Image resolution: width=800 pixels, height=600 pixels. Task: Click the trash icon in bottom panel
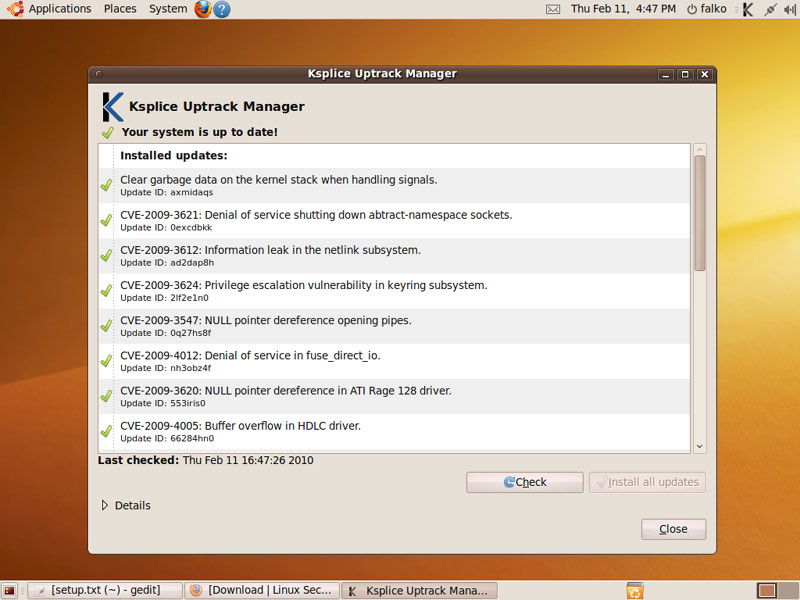click(634, 590)
